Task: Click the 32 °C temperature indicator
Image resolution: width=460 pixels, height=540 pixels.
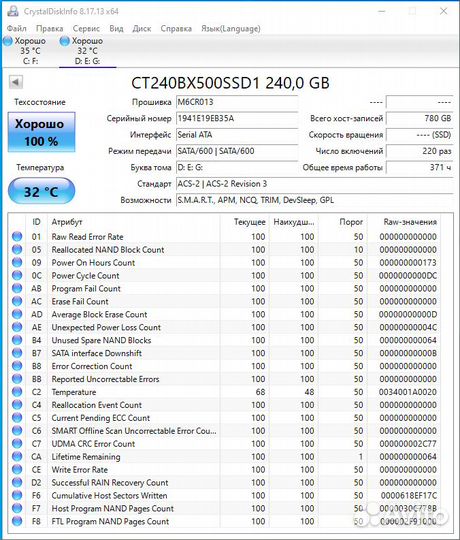Action: pyautogui.click(x=41, y=191)
